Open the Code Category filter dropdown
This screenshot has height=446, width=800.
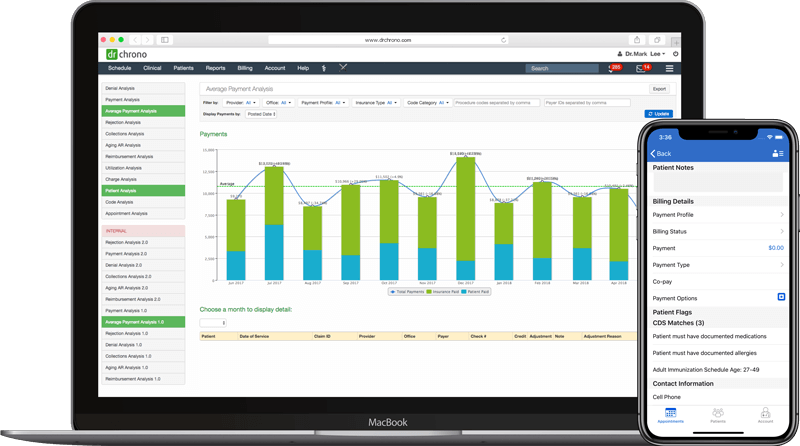pyautogui.click(x=428, y=103)
